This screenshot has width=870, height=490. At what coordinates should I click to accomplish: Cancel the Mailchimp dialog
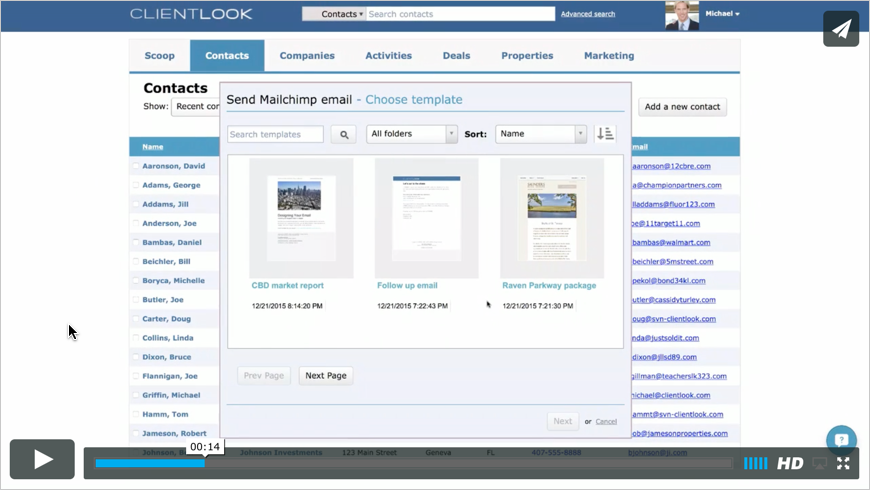coord(606,422)
